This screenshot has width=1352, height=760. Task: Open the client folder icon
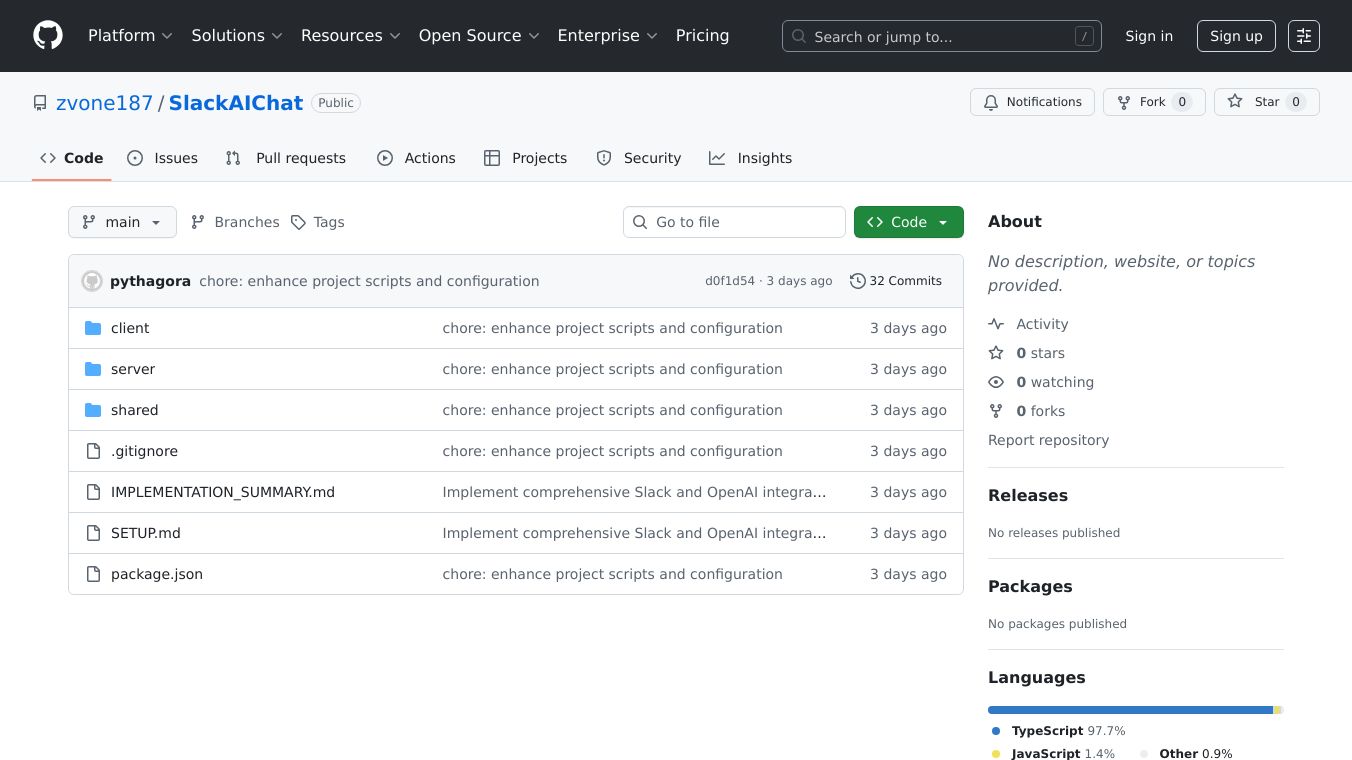[x=93, y=328]
